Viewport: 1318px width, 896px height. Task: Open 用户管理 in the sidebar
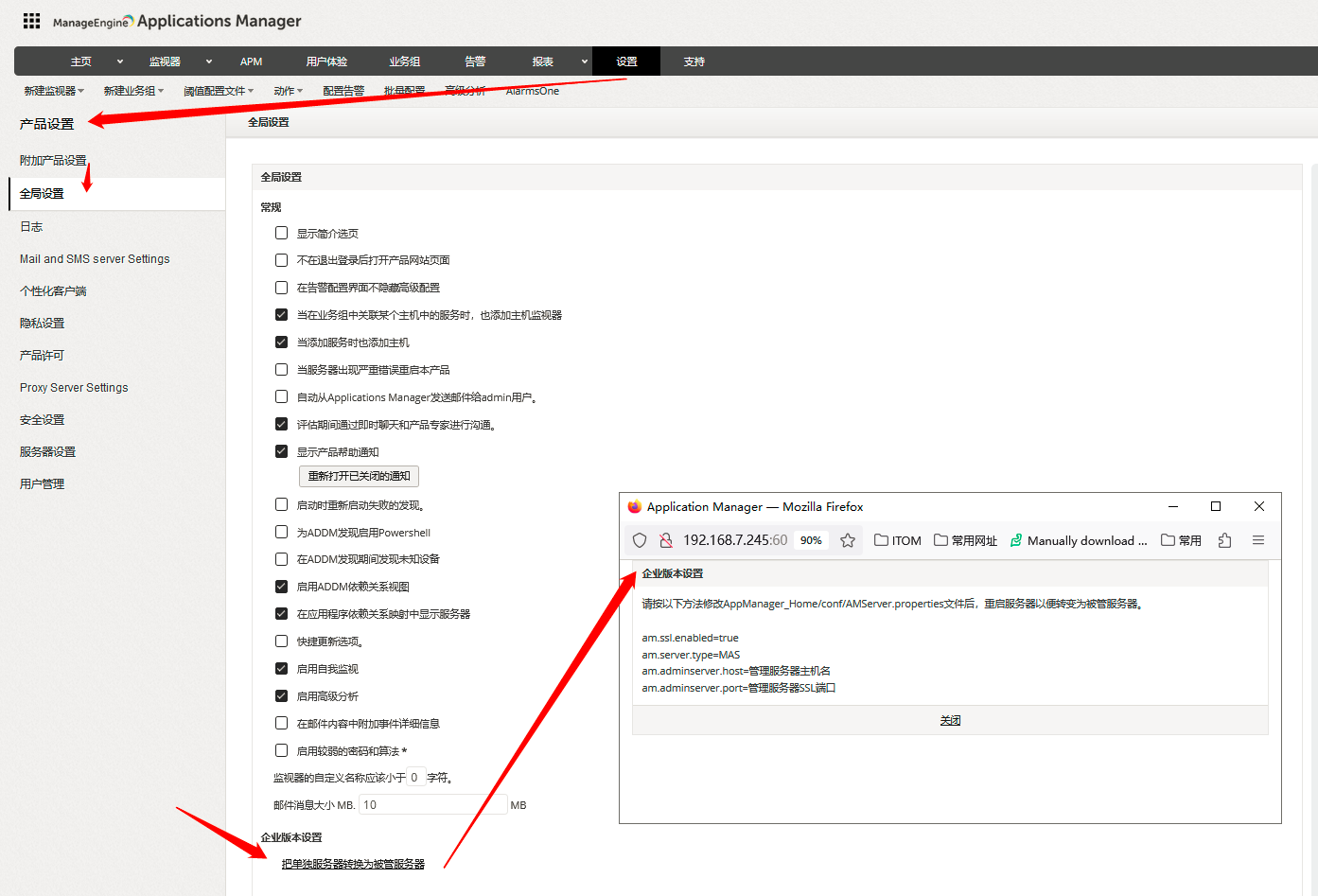(x=42, y=484)
